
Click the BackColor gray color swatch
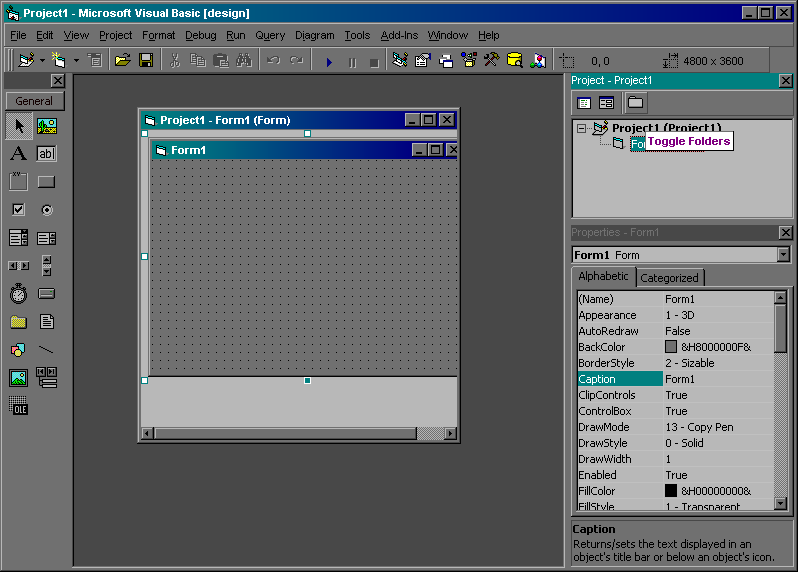point(671,347)
